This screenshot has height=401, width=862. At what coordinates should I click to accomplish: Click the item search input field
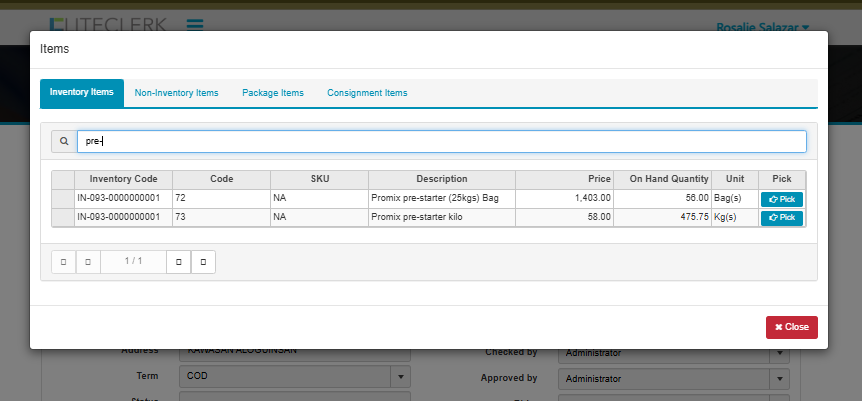442,141
